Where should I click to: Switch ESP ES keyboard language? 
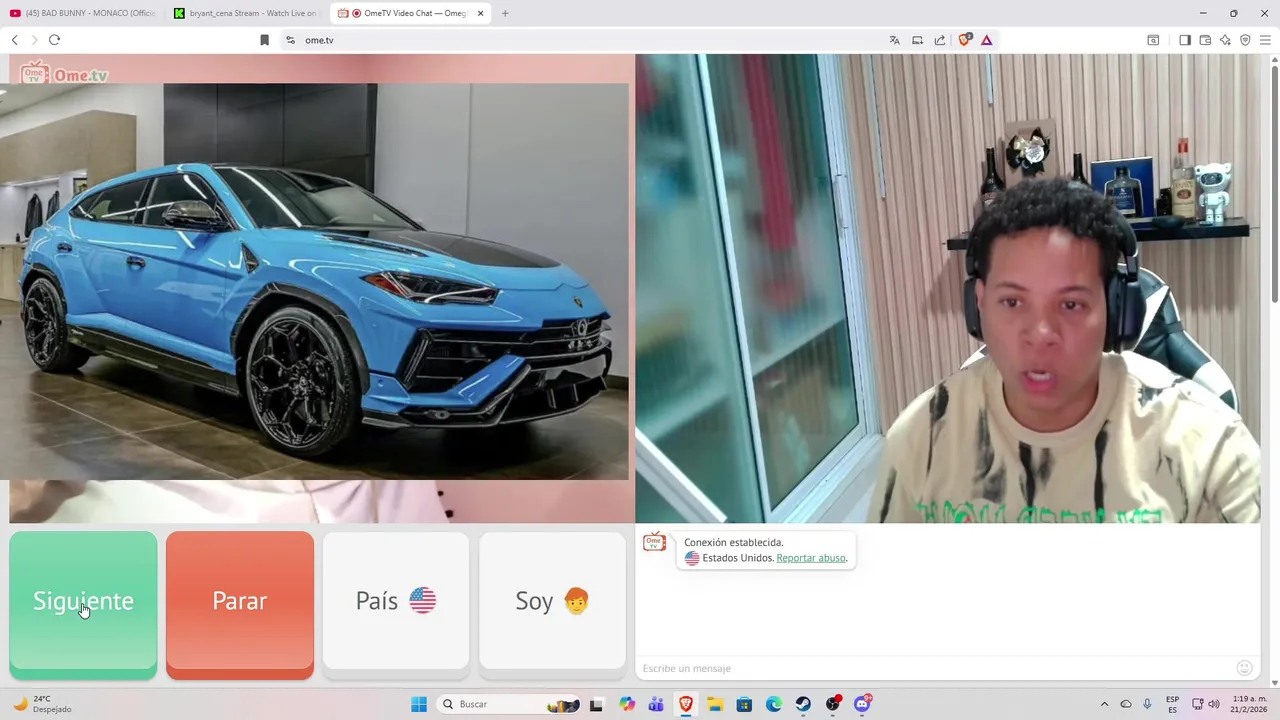pyautogui.click(x=1172, y=704)
